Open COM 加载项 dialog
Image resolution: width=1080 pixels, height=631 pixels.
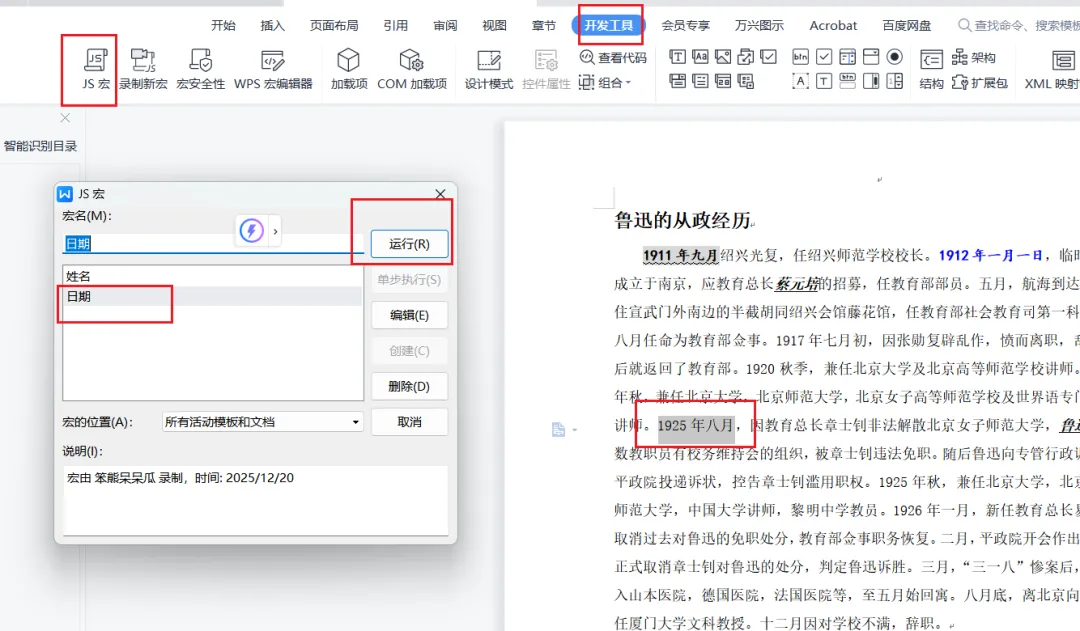pyautogui.click(x=412, y=69)
